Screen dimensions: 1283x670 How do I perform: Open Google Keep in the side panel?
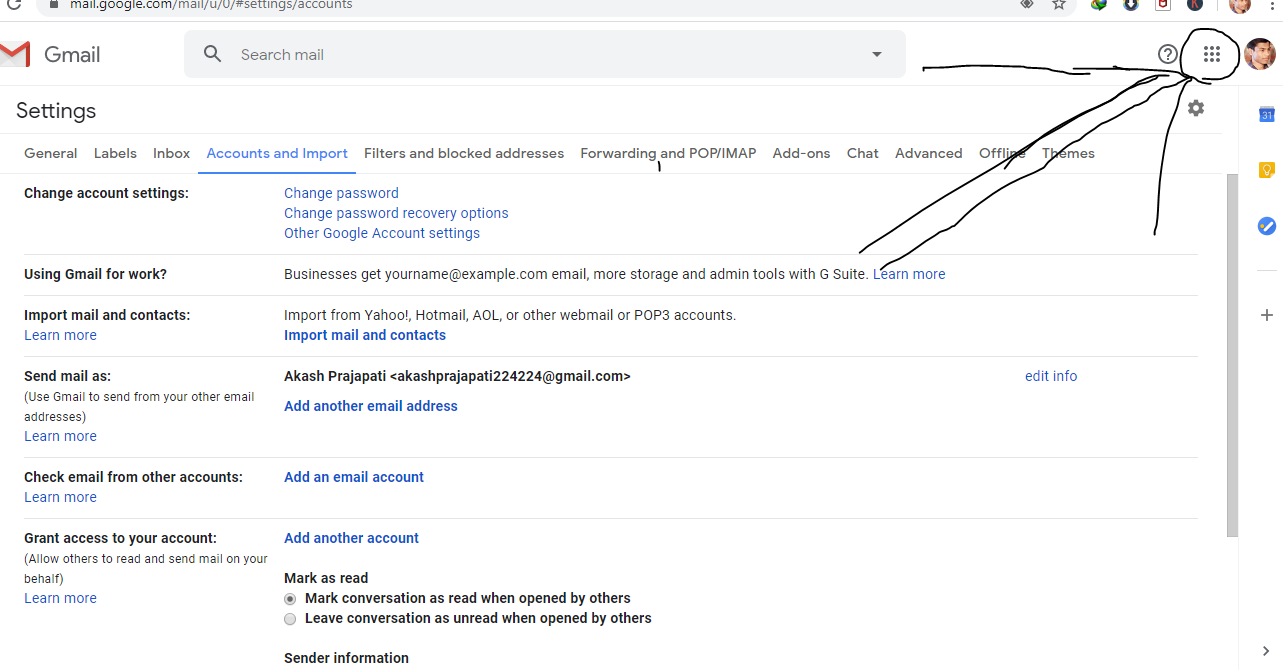pos(1266,170)
